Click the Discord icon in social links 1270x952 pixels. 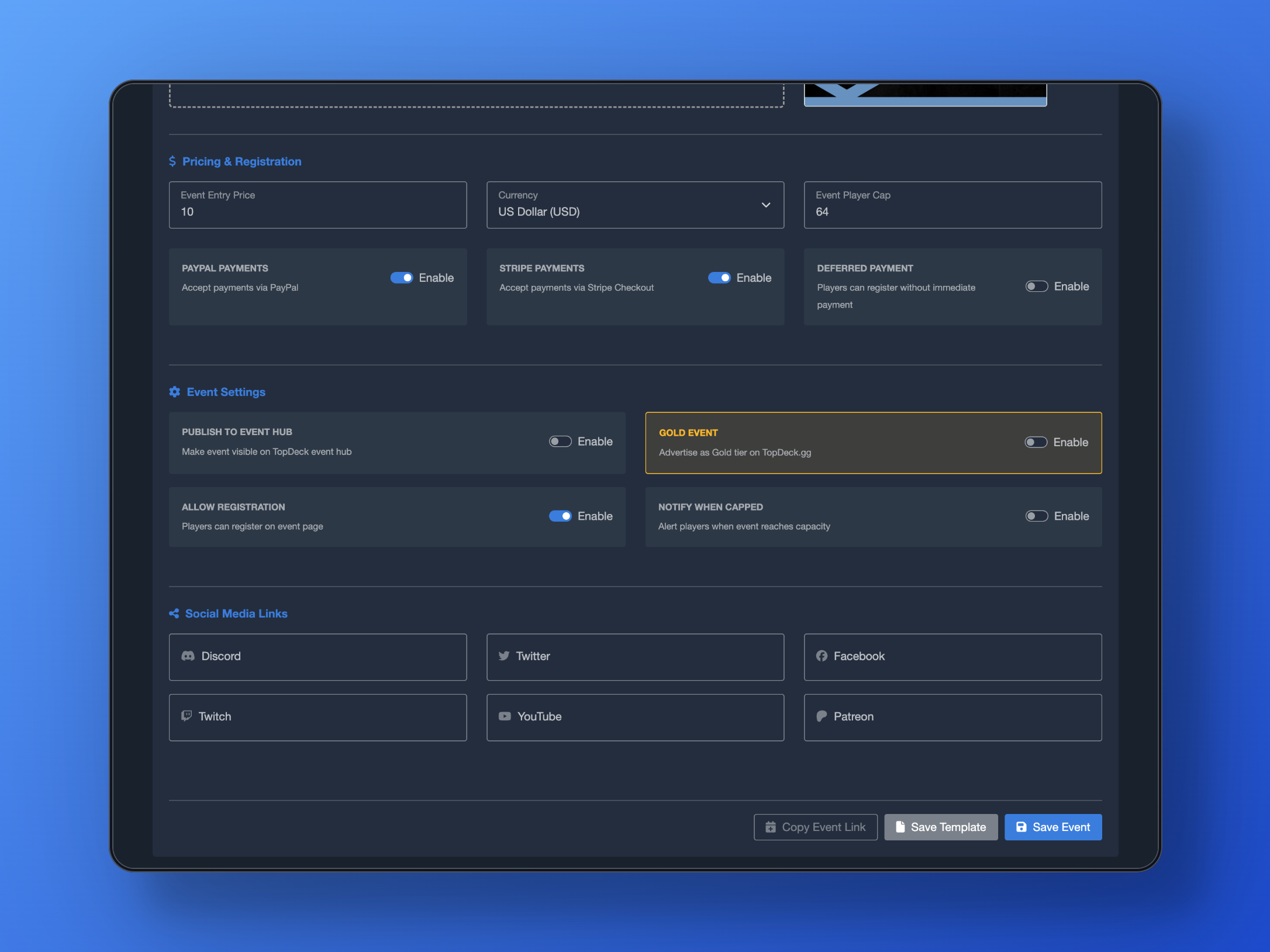pyautogui.click(x=188, y=656)
